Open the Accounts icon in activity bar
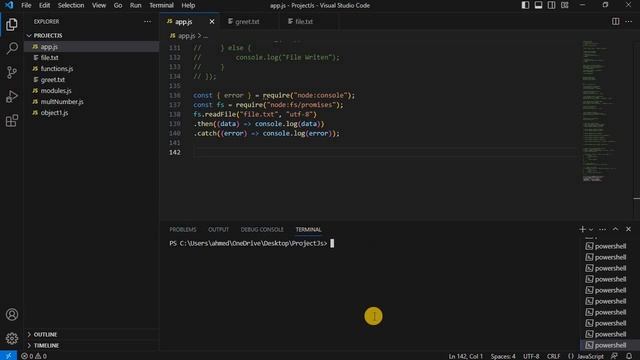 [12, 314]
